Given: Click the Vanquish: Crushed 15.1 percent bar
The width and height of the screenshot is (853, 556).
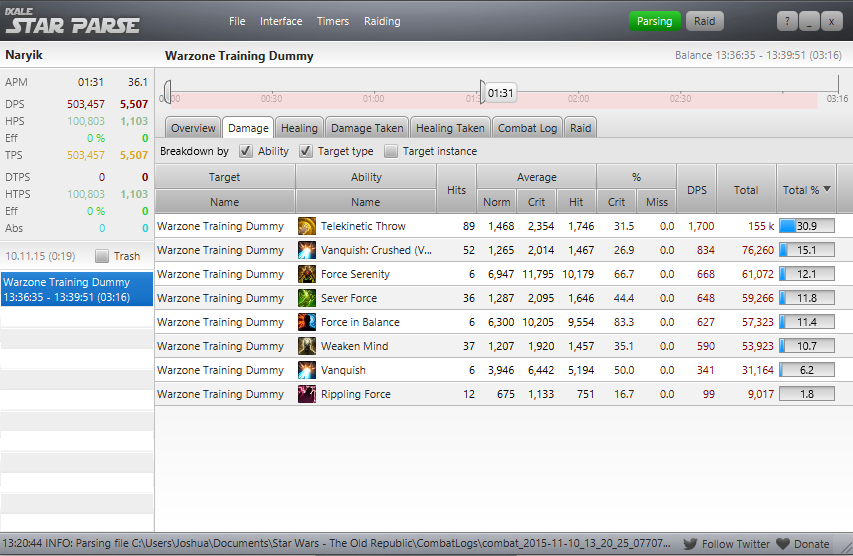Looking at the screenshot, I should [x=807, y=250].
